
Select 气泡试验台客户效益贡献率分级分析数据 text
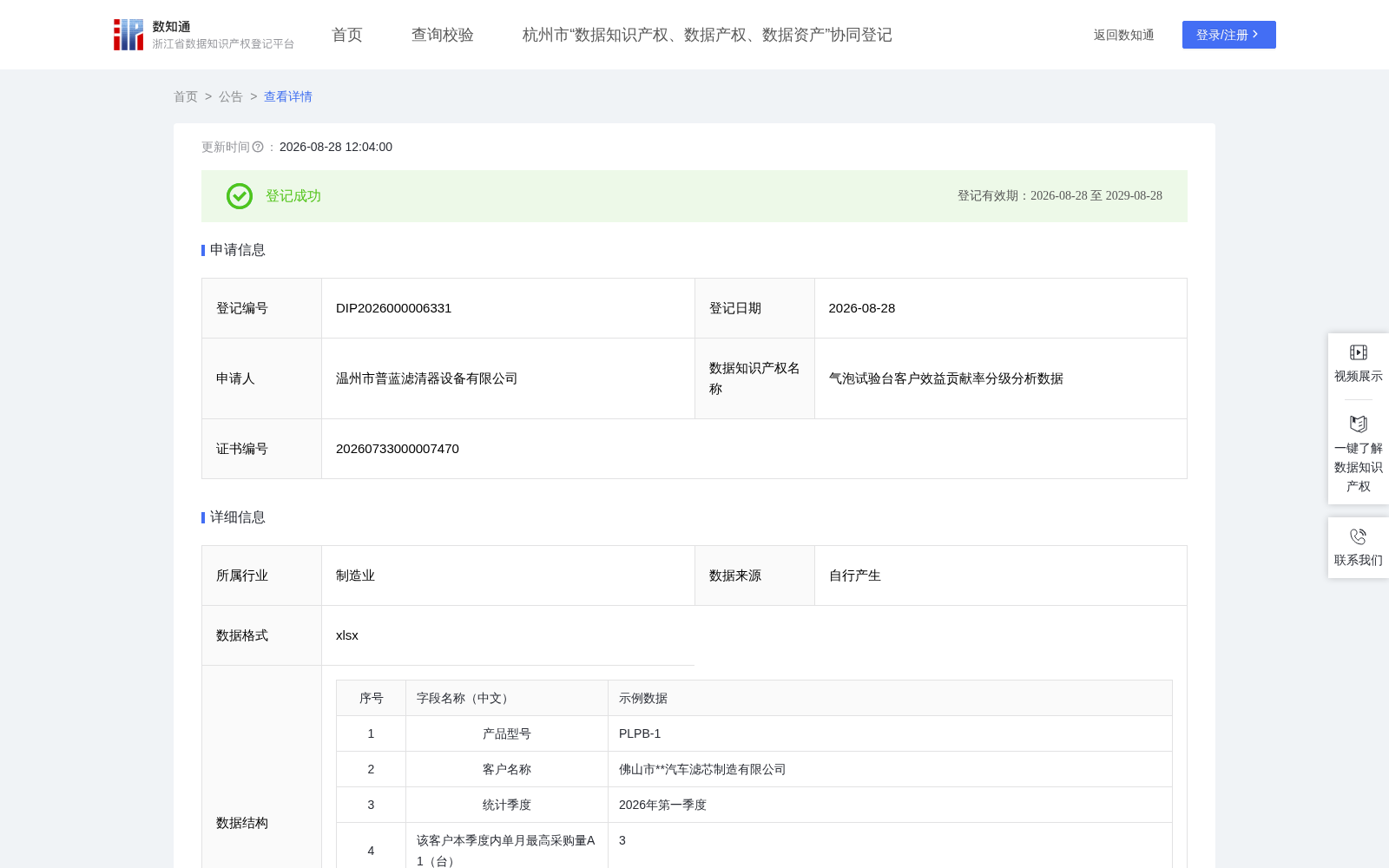tap(946, 378)
